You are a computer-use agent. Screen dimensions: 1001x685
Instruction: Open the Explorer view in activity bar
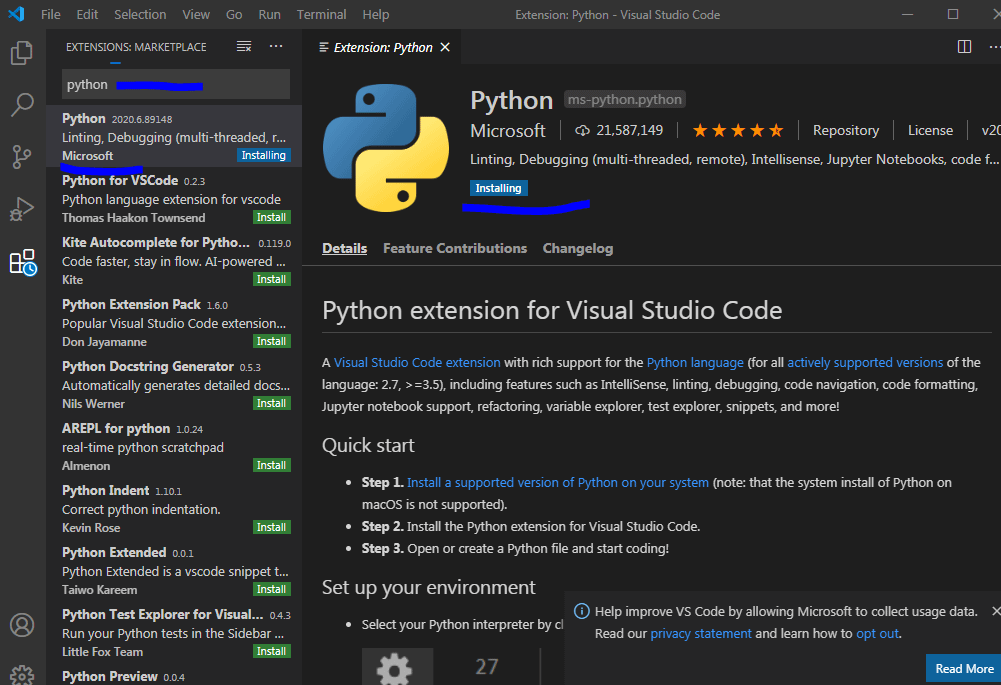22,52
